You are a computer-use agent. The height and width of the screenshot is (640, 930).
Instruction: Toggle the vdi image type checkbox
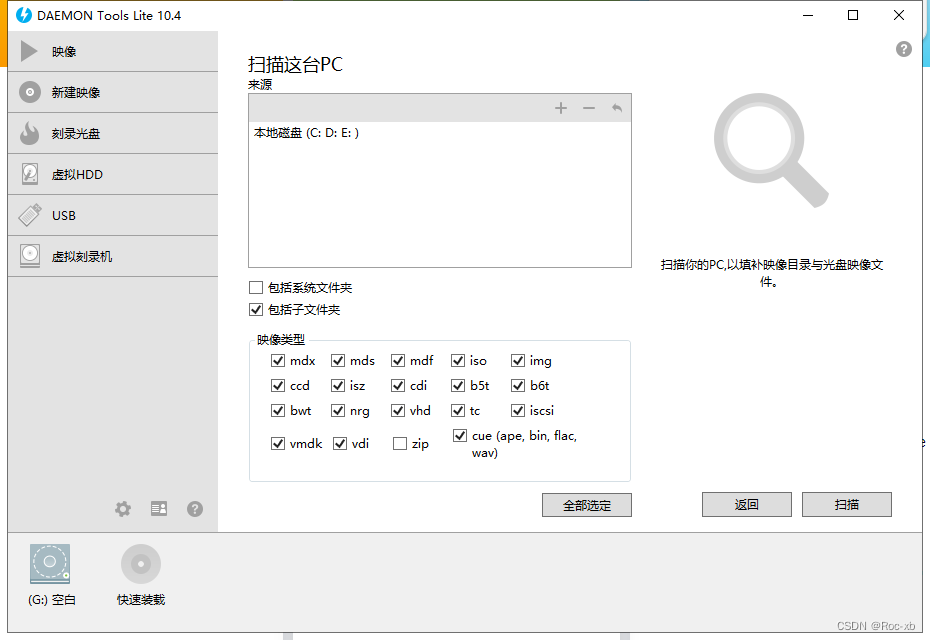[x=339, y=444]
